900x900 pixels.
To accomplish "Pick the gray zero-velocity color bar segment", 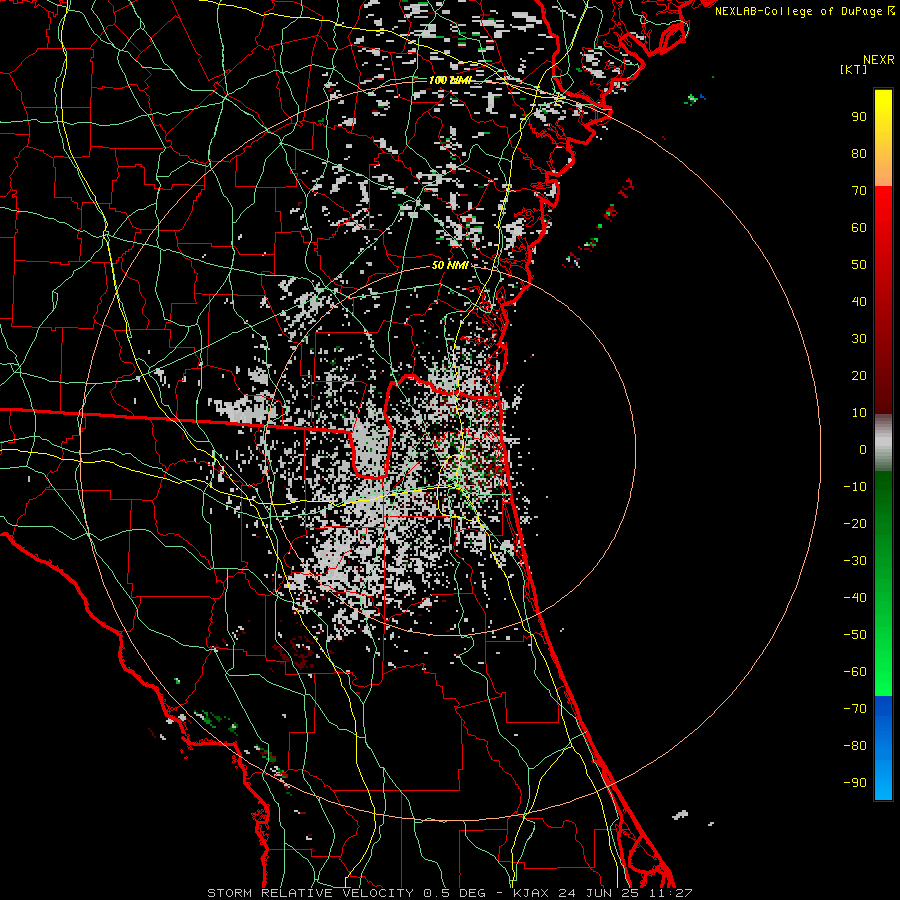I will click(883, 443).
